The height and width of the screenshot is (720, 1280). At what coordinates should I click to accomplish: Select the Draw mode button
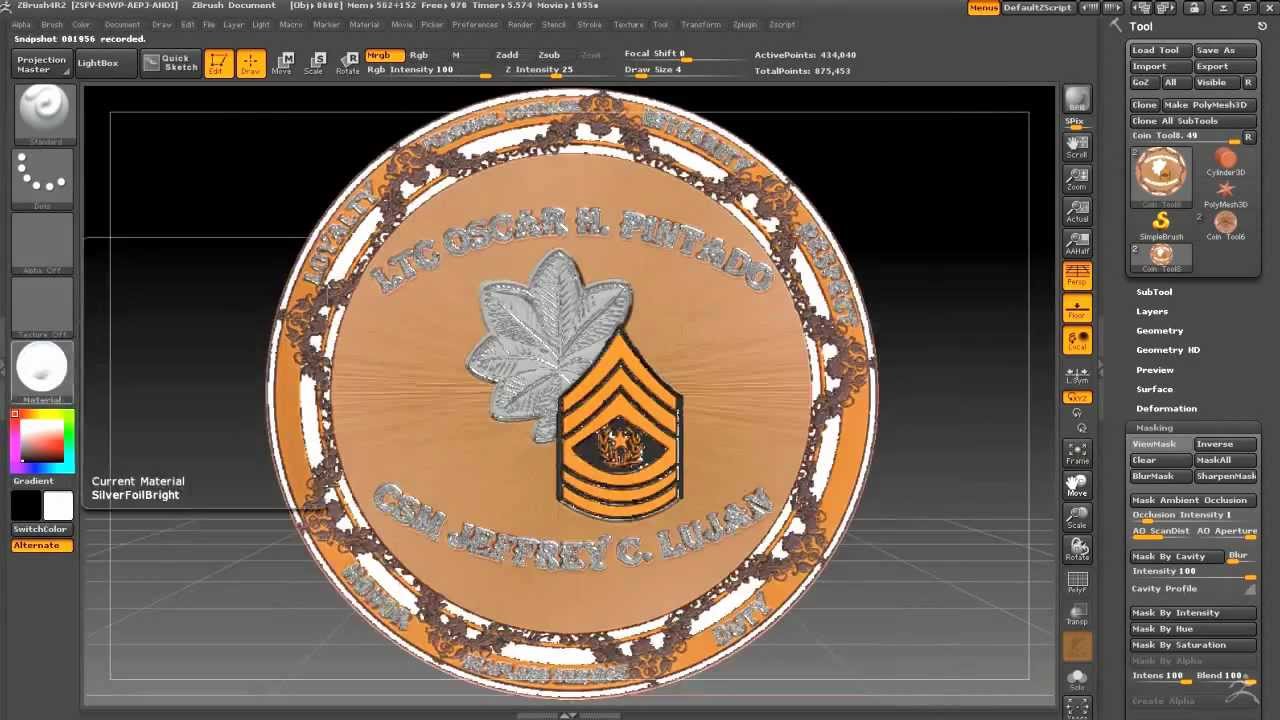coord(251,64)
